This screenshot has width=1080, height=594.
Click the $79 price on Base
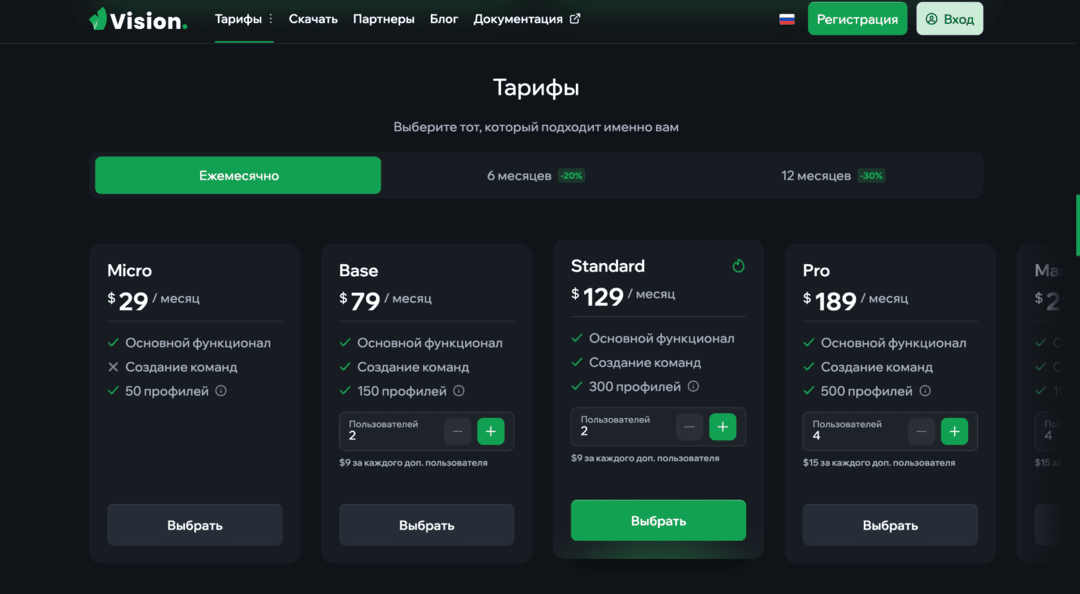pos(360,300)
